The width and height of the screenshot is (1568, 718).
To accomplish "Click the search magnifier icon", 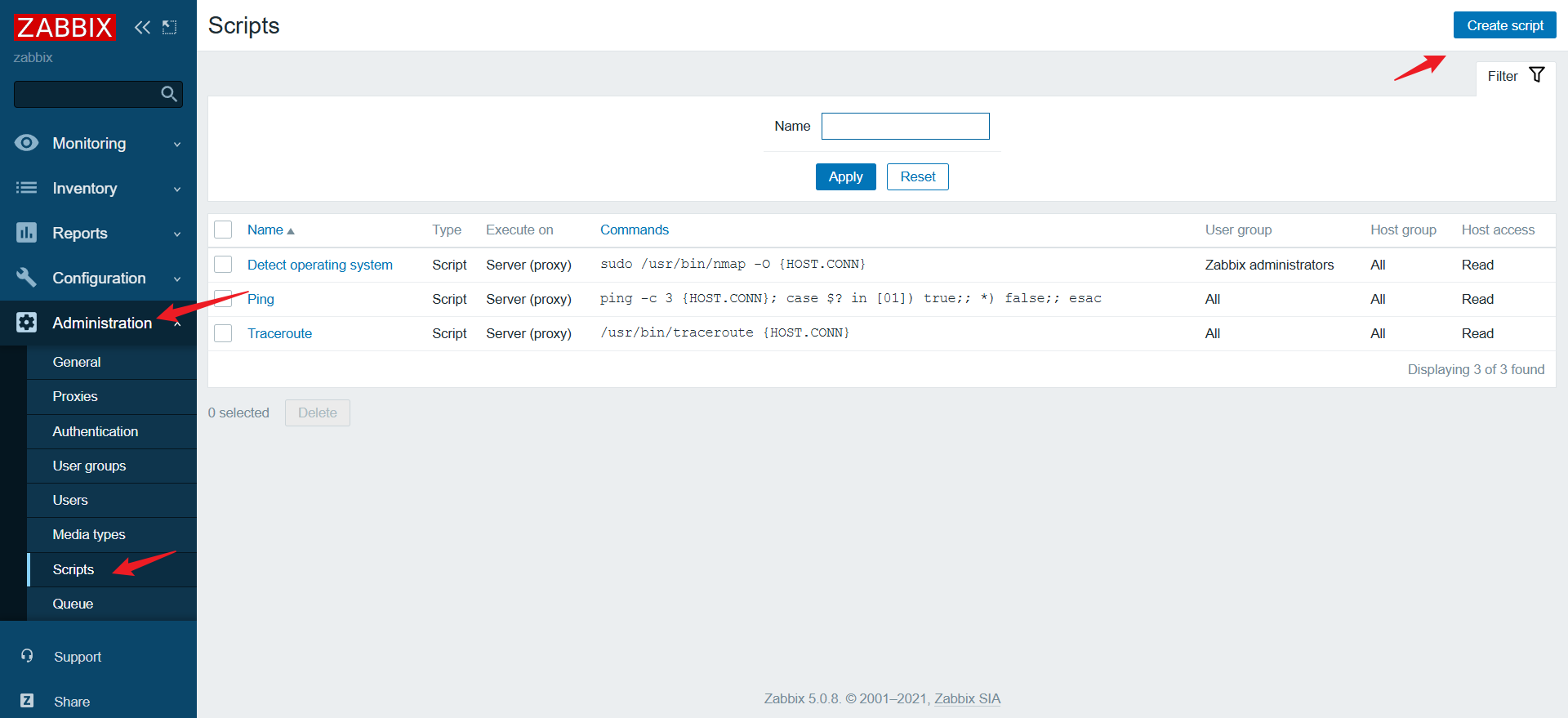I will [169, 94].
